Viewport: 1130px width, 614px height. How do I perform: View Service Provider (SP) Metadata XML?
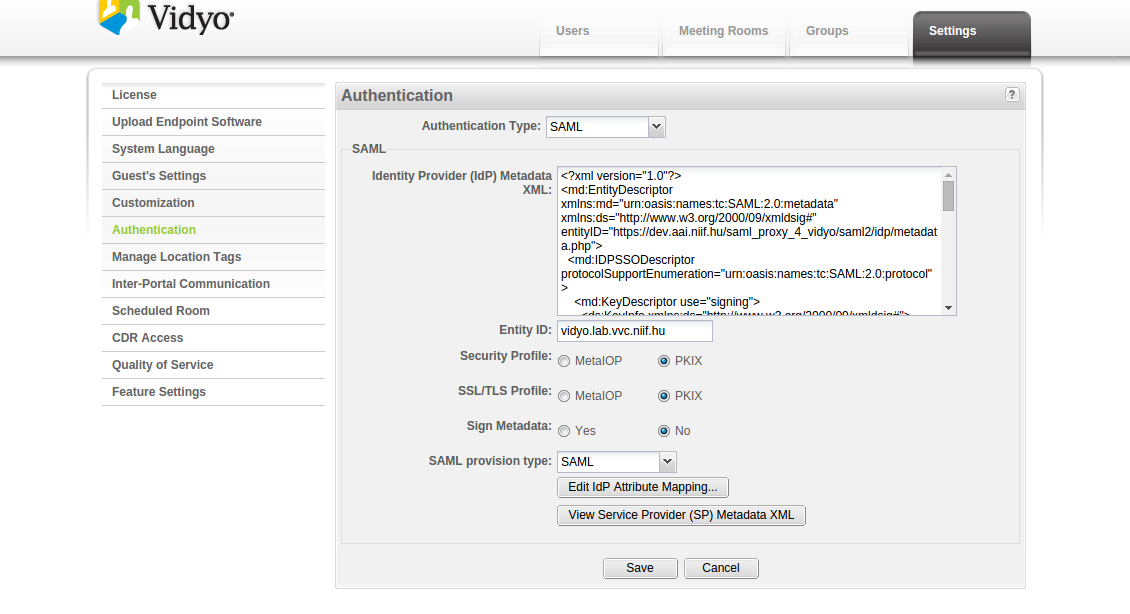(681, 515)
